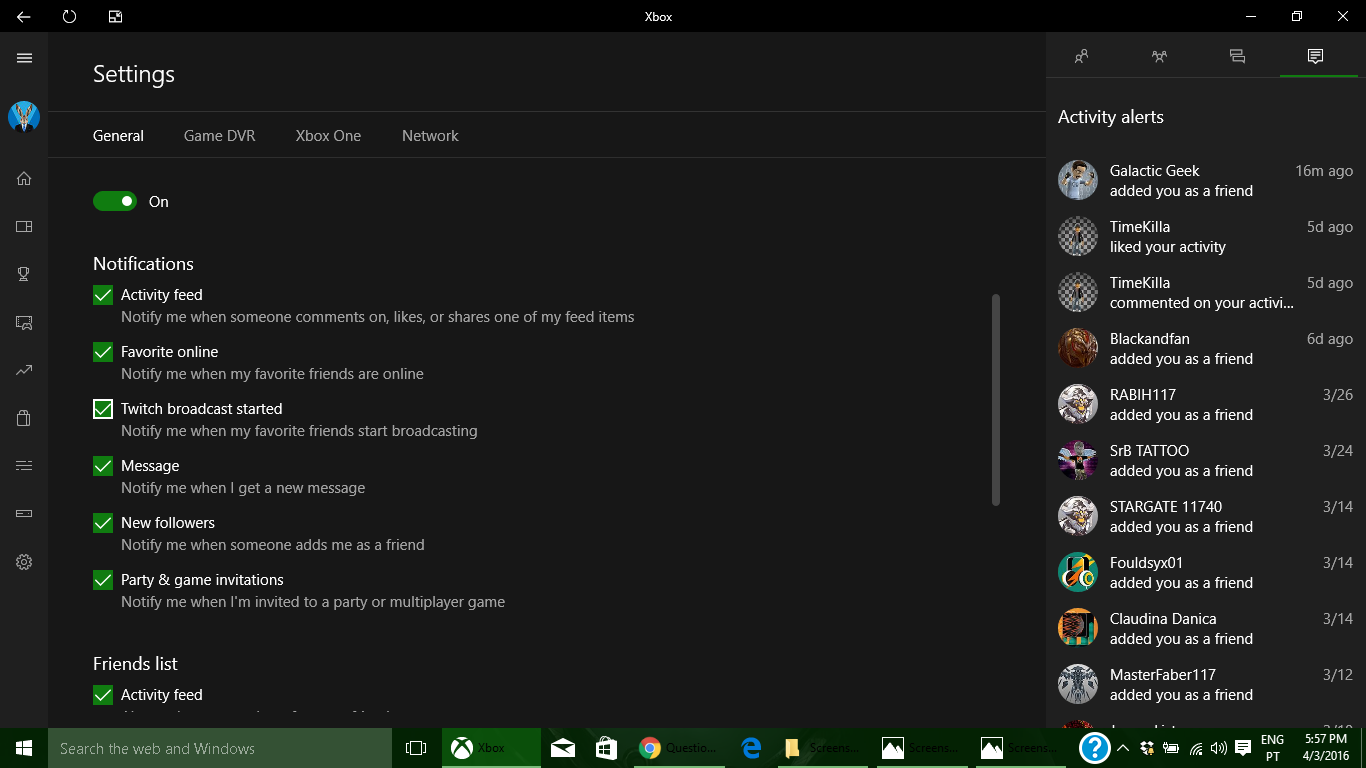Uncheck Favorite online notification
The height and width of the screenshot is (768, 1366).
point(103,352)
